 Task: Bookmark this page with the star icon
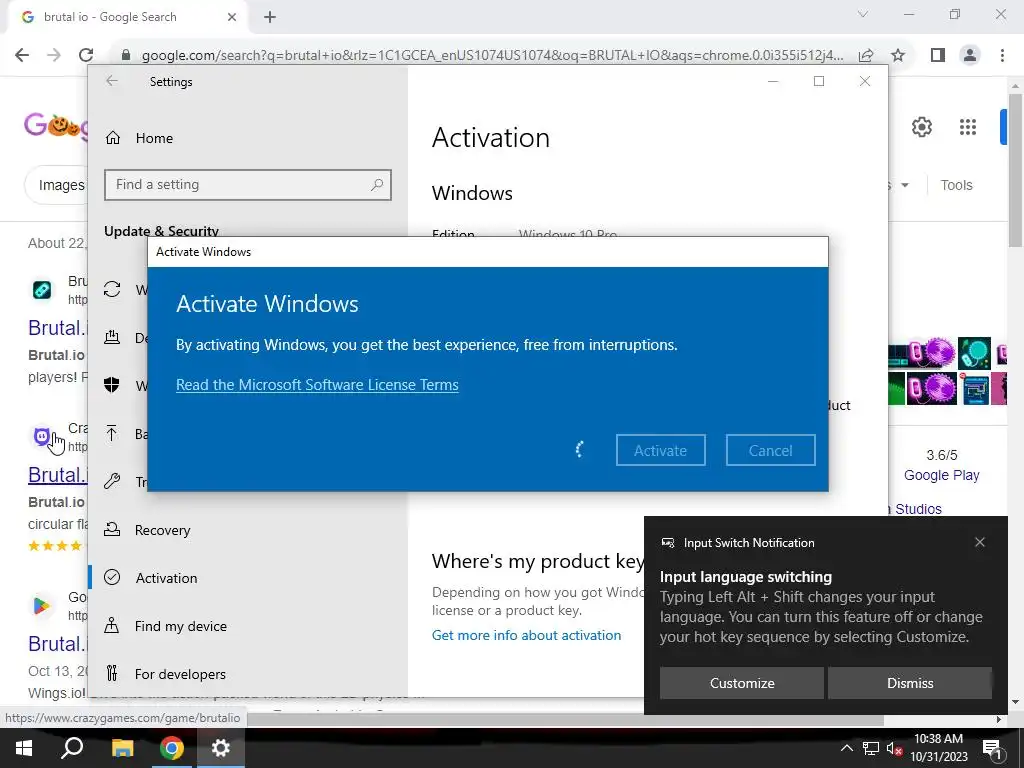pos(899,56)
